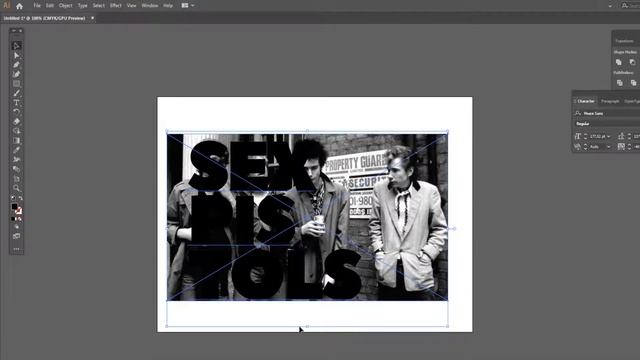Screen dimensions: 640x360
Task: Select the Gradient tool
Action: pyautogui.click(x=16, y=140)
